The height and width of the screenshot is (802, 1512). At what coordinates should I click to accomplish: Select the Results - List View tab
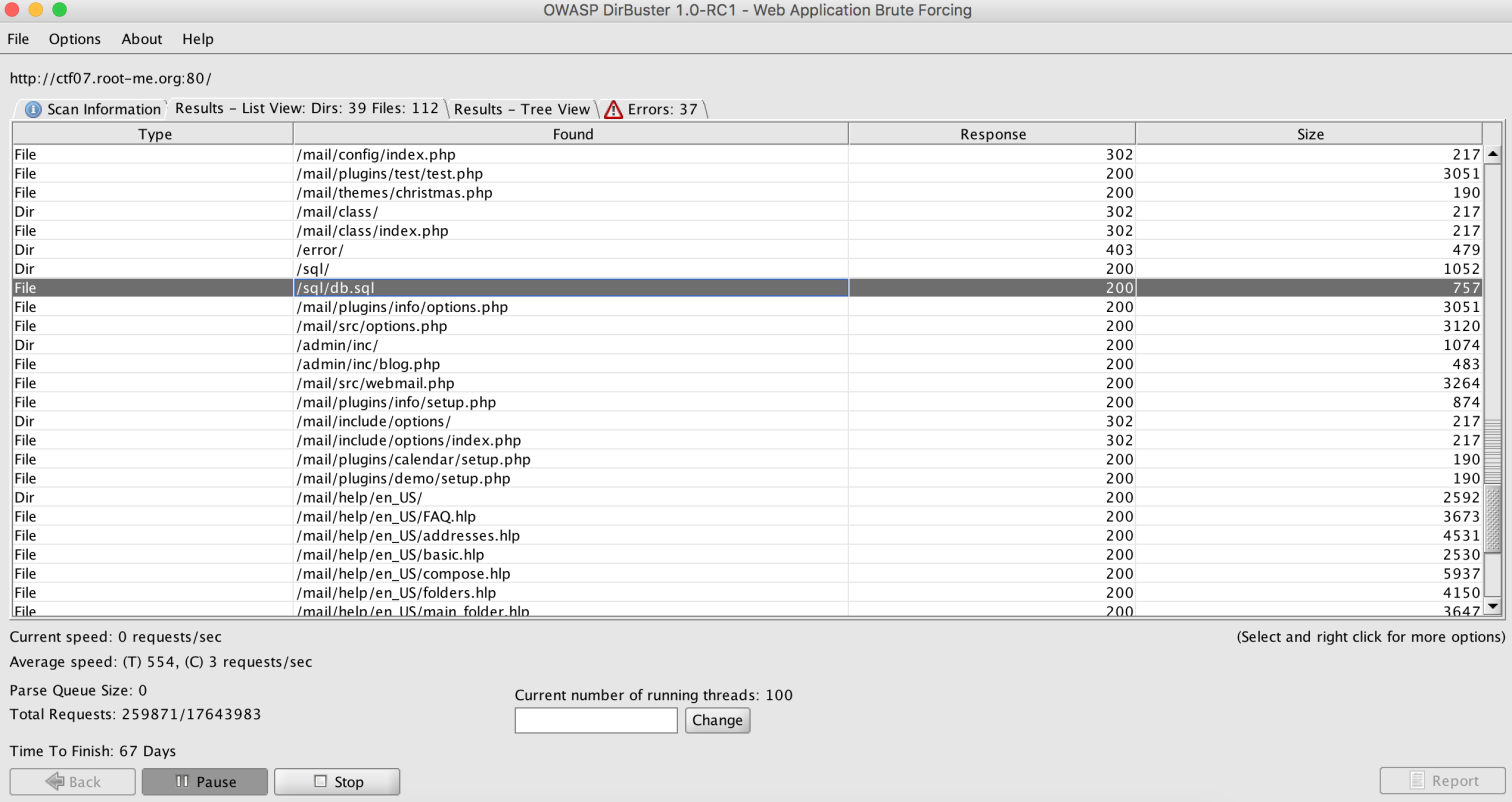tap(307, 108)
